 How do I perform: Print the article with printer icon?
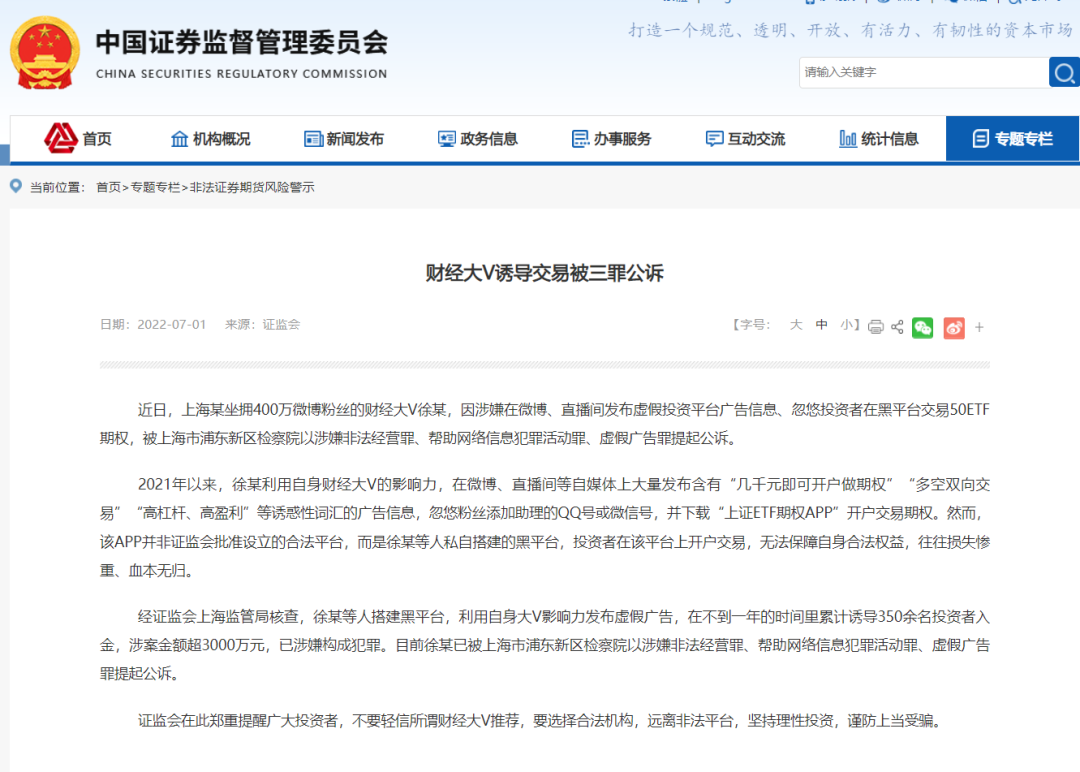tap(876, 327)
